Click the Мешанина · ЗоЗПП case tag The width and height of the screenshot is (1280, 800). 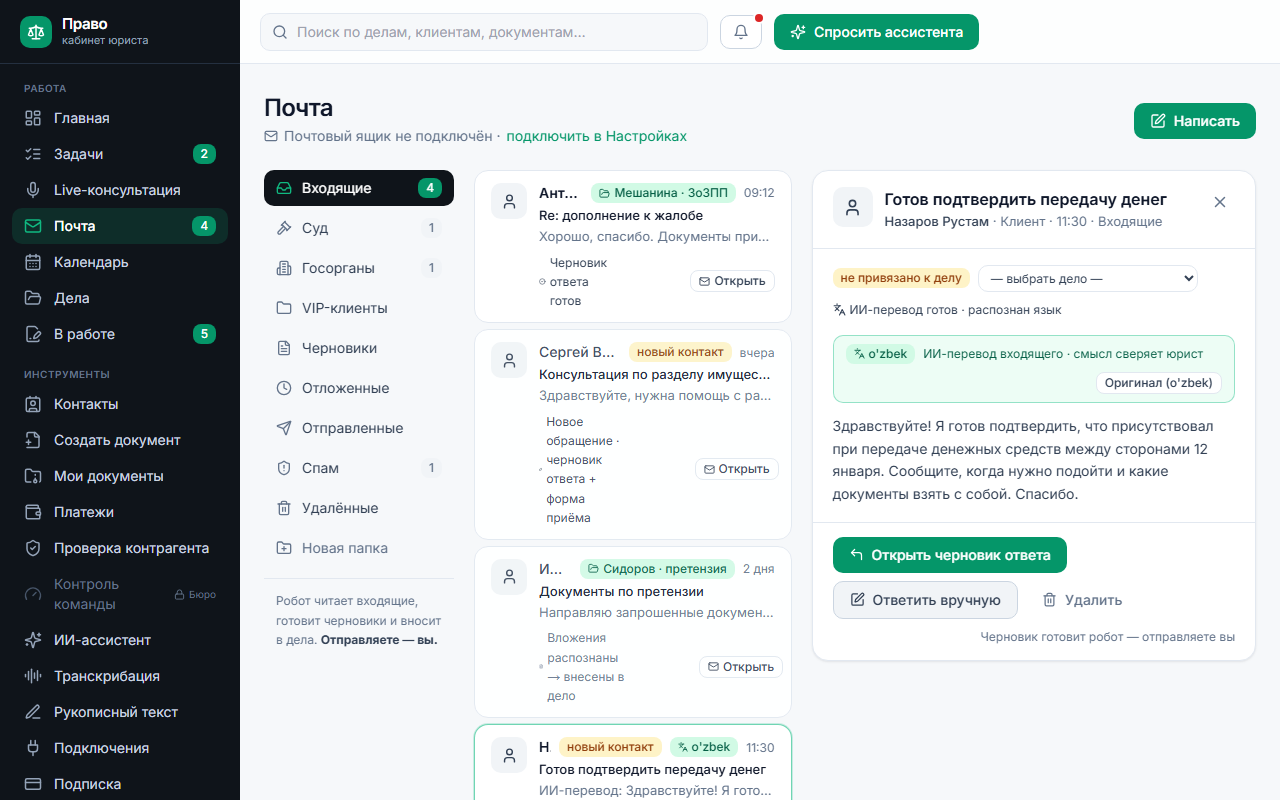pyautogui.click(x=664, y=193)
